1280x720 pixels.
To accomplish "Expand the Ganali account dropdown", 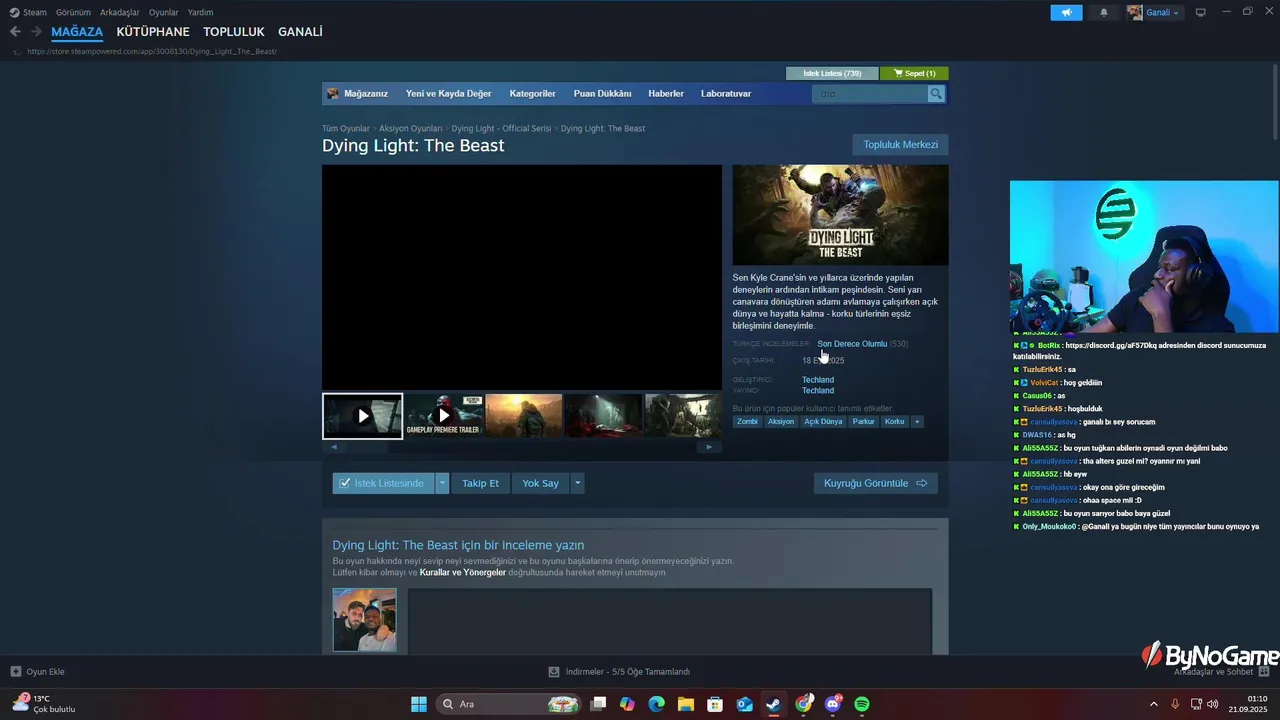I will 1155,12.
